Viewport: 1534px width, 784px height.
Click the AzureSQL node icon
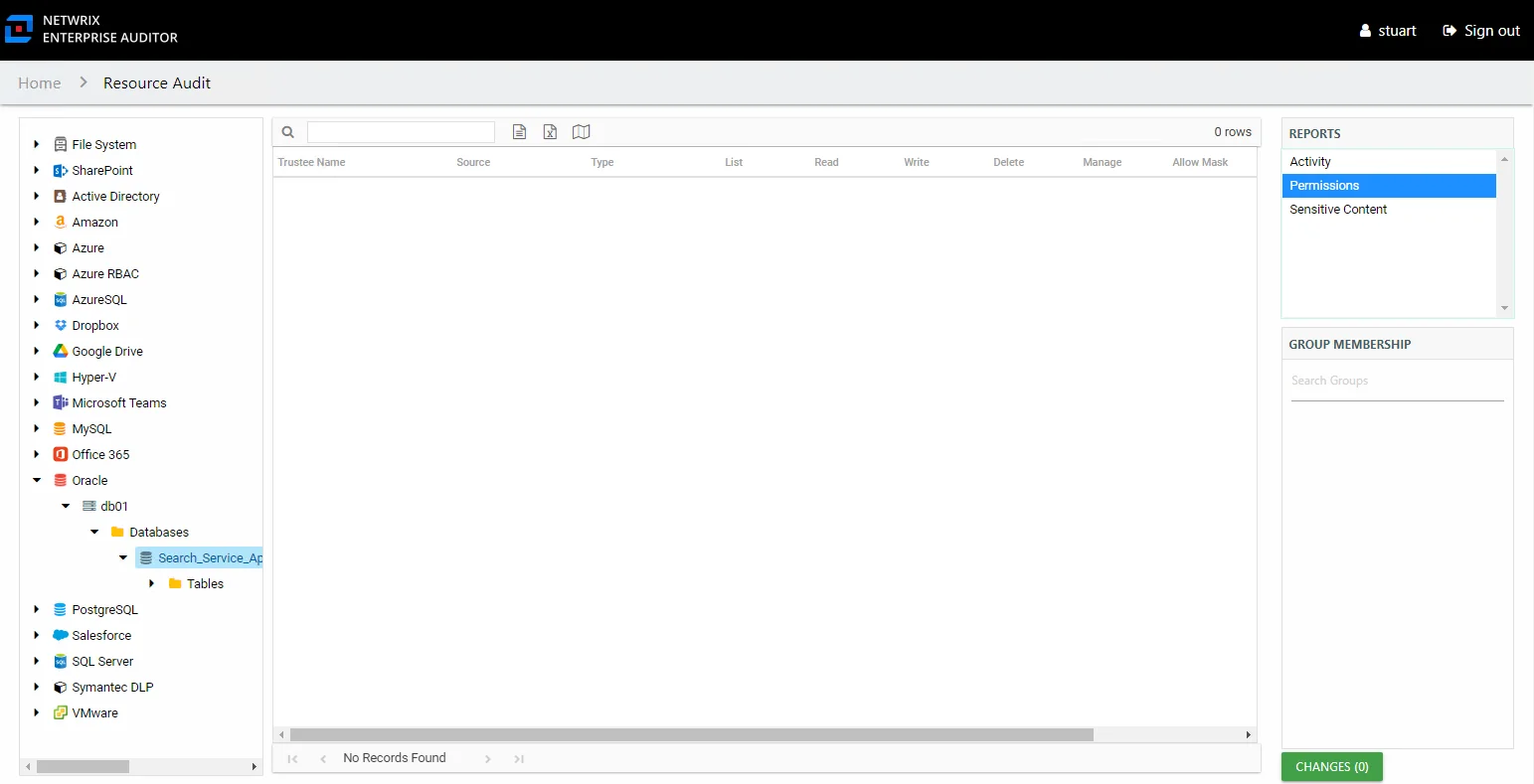coord(61,299)
